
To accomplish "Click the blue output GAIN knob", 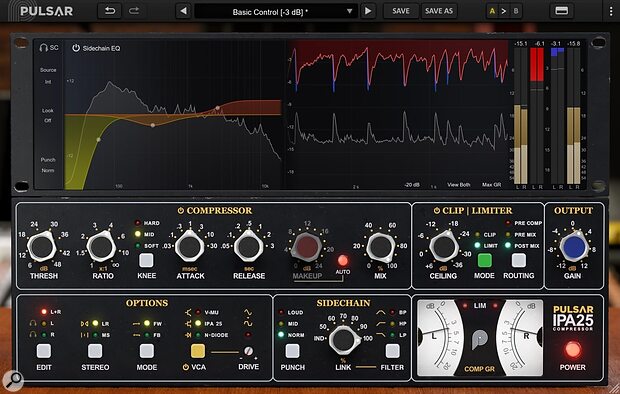I will pyautogui.click(x=574, y=246).
